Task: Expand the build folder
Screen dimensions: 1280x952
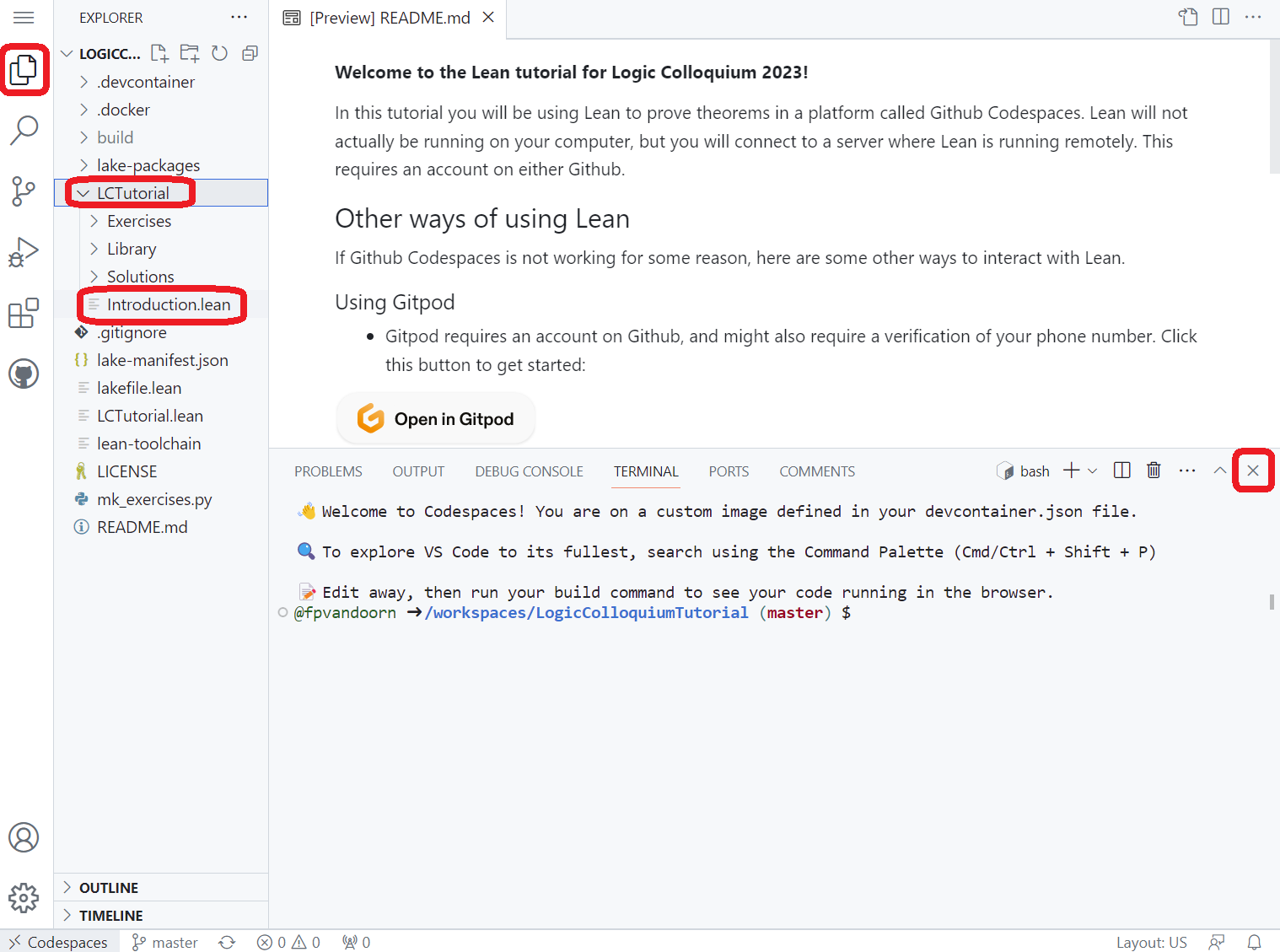Action: 161,137
